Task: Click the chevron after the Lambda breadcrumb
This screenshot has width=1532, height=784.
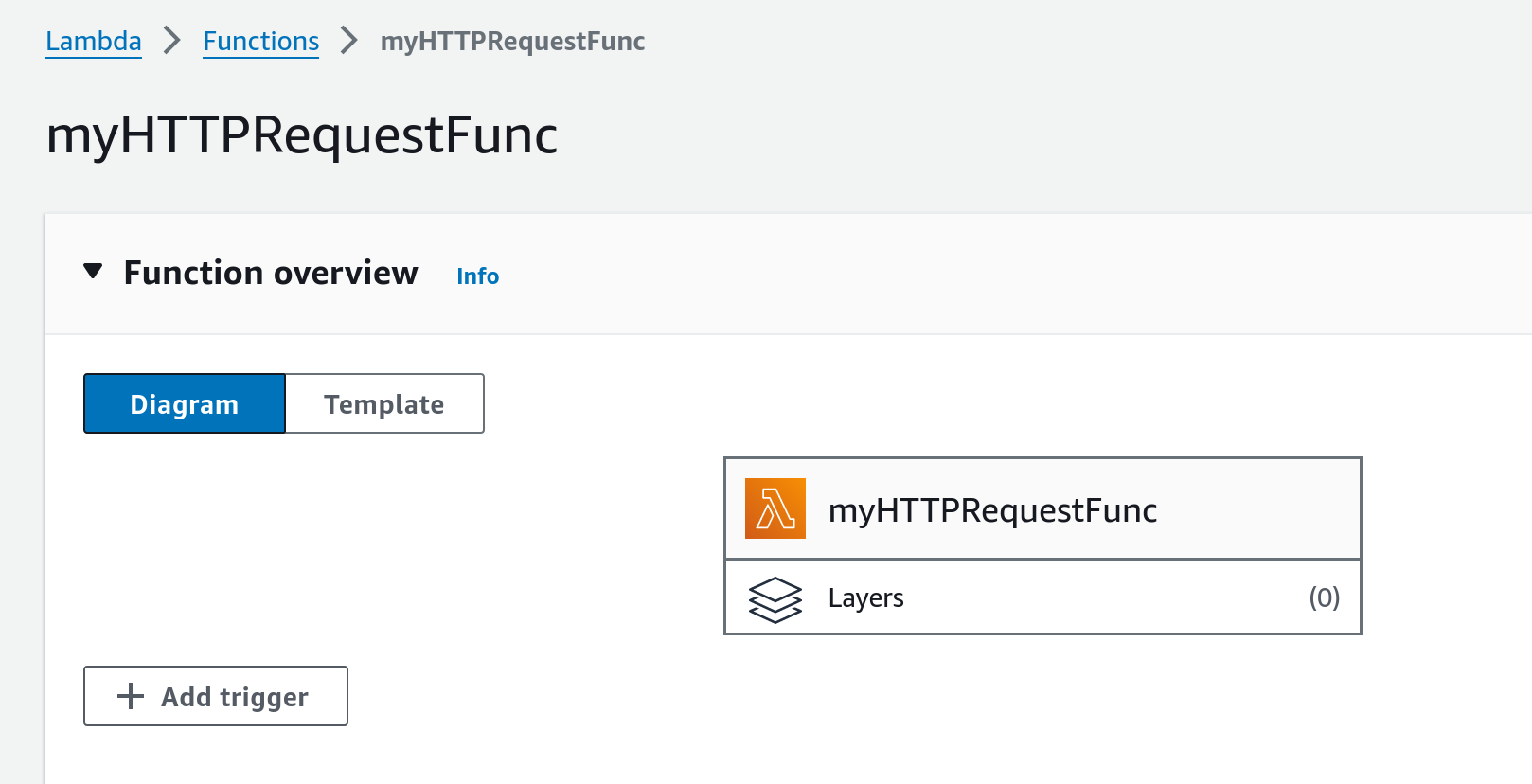Action: pyautogui.click(x=171, y=41)
